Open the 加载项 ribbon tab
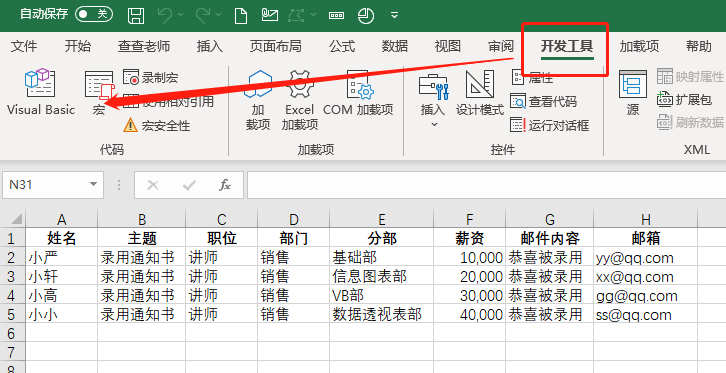The image size is (726, 373). coord(639,46)
